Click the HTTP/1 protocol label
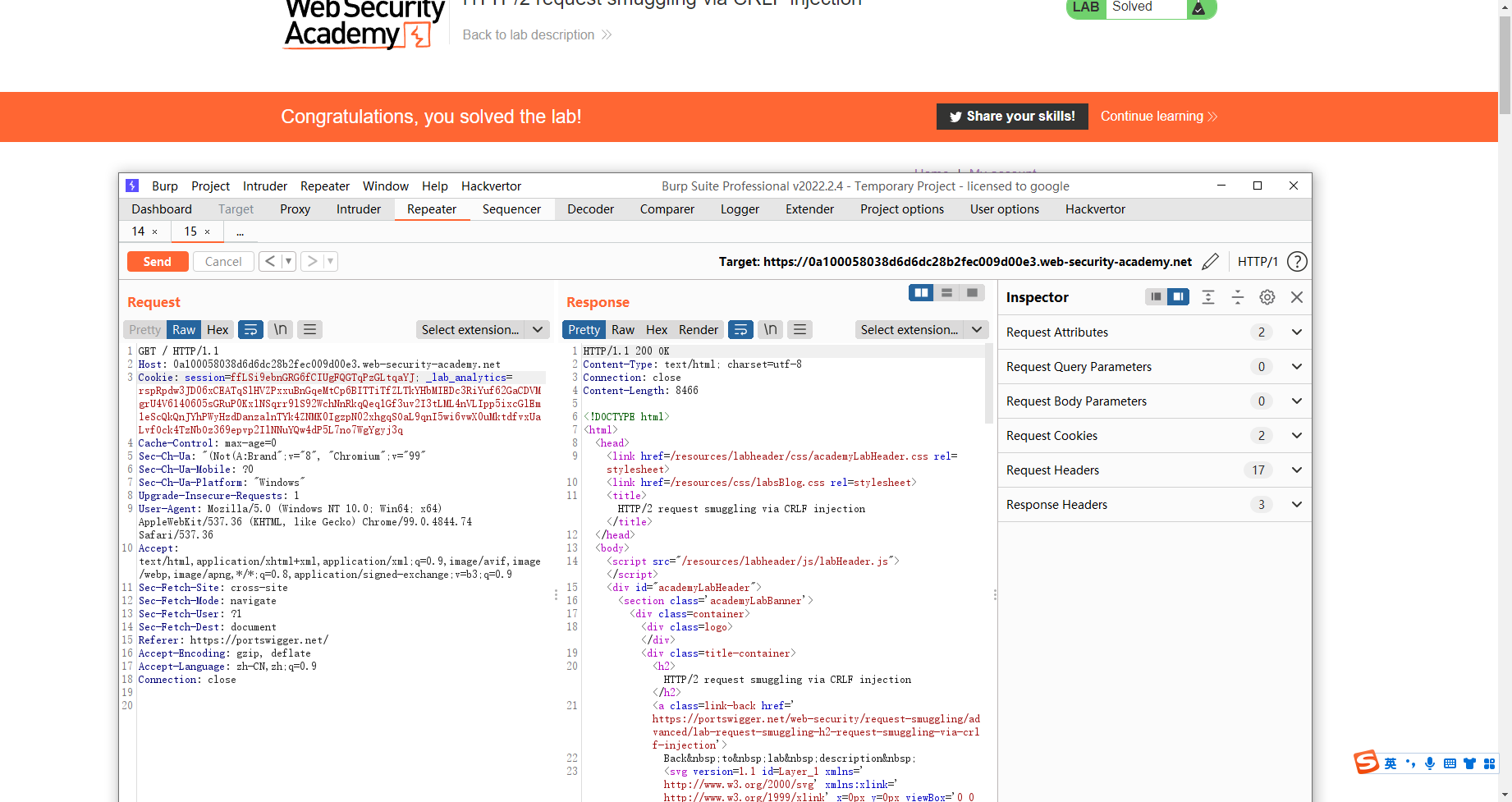1512x802 pixels. click(x=1258, y=262)
